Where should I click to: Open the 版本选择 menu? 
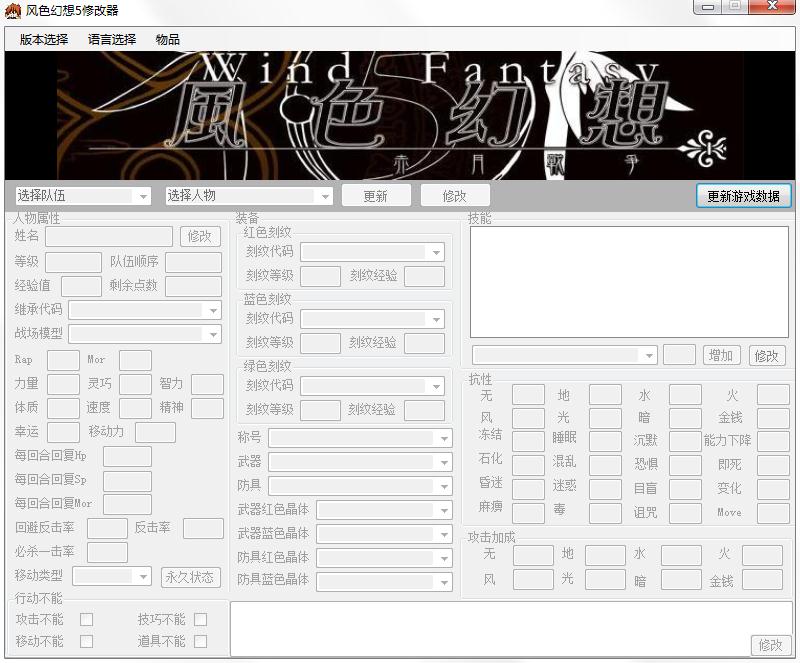pyautogui.click(x=44, y=40)
